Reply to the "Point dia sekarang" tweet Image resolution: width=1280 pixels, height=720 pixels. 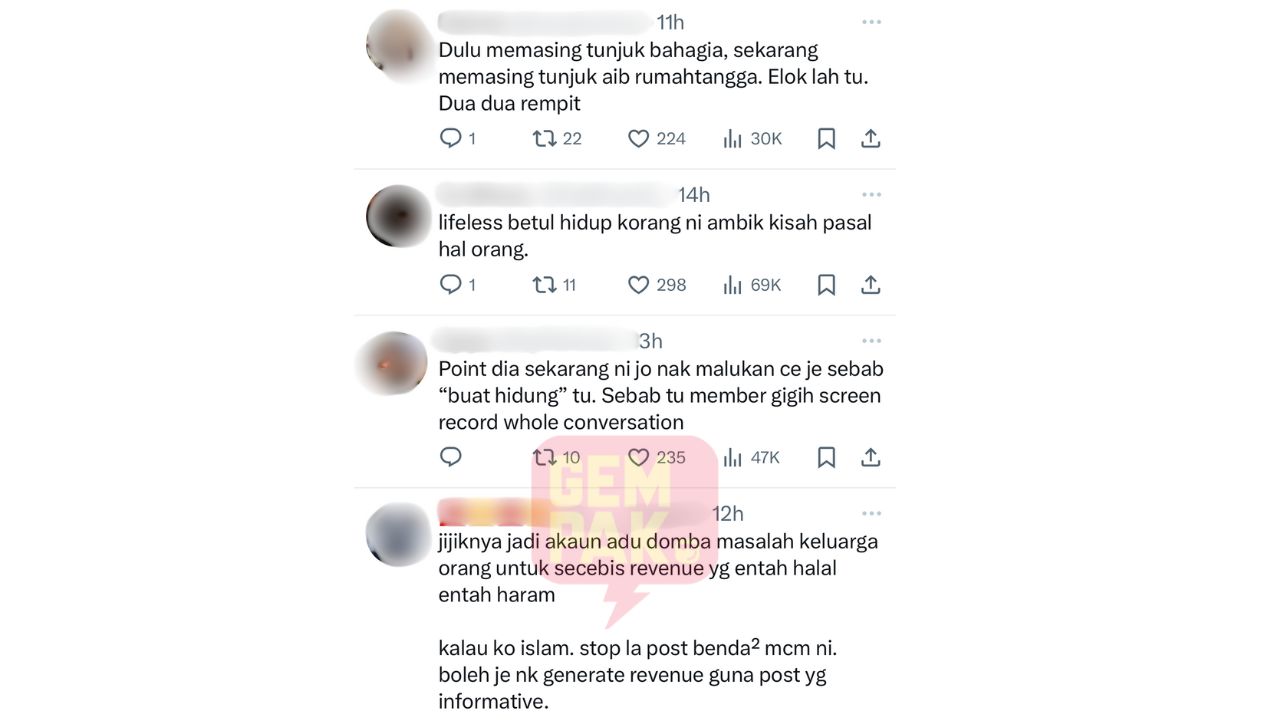(451, 457)
